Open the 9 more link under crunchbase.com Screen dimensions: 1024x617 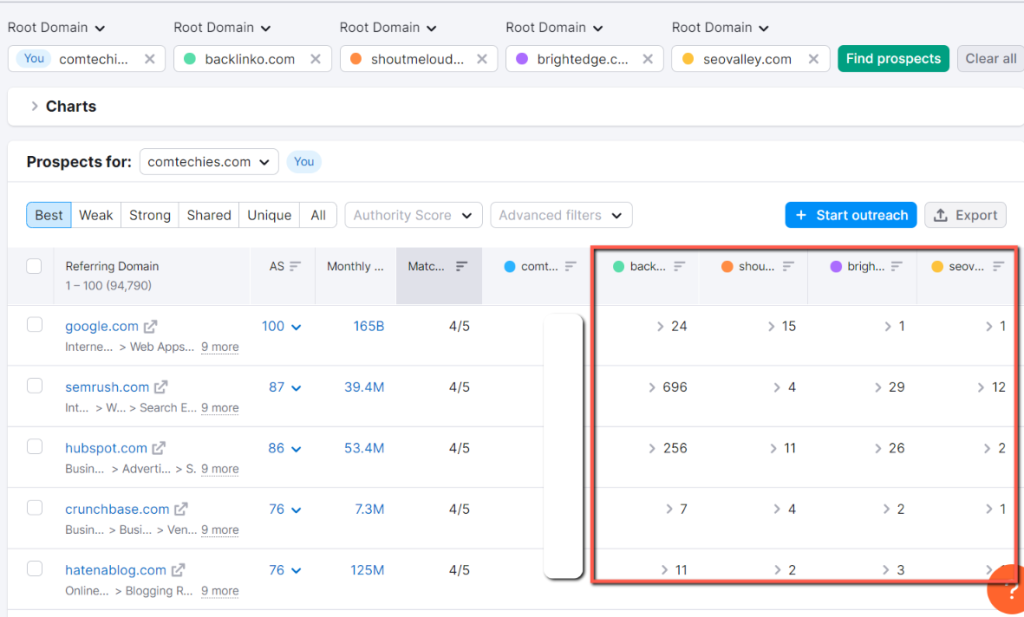pos(220,530)
